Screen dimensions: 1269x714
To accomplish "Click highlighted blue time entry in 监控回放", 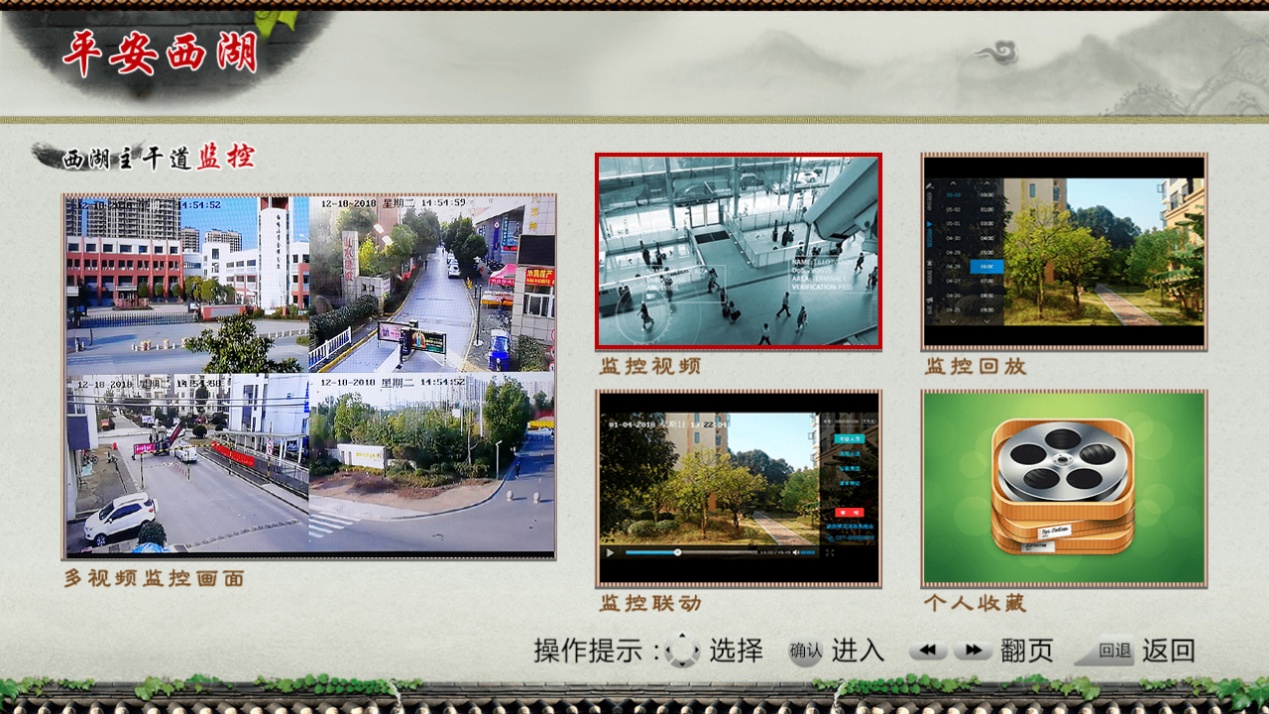I will coord(986,267).
